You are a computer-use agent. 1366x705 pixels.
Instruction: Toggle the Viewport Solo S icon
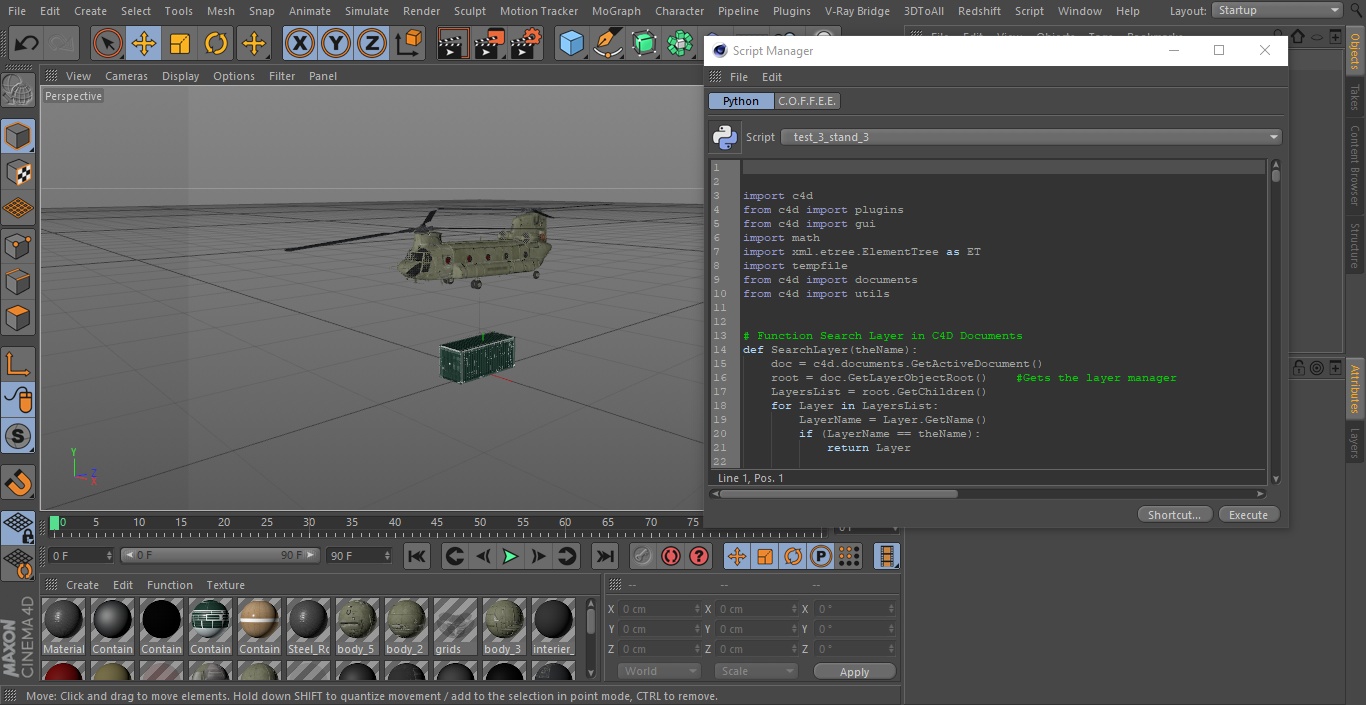click(18, 437)
